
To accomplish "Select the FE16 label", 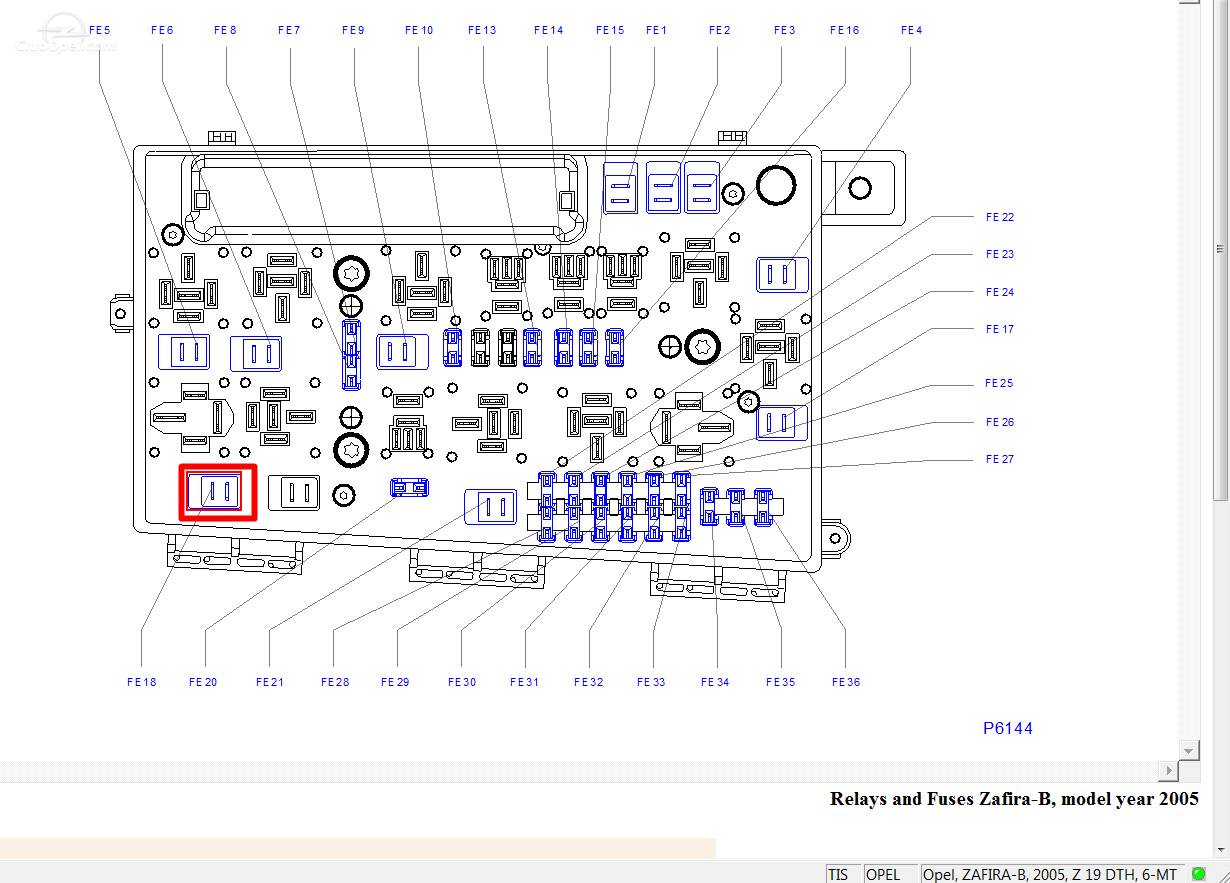I will coord(845,30).
